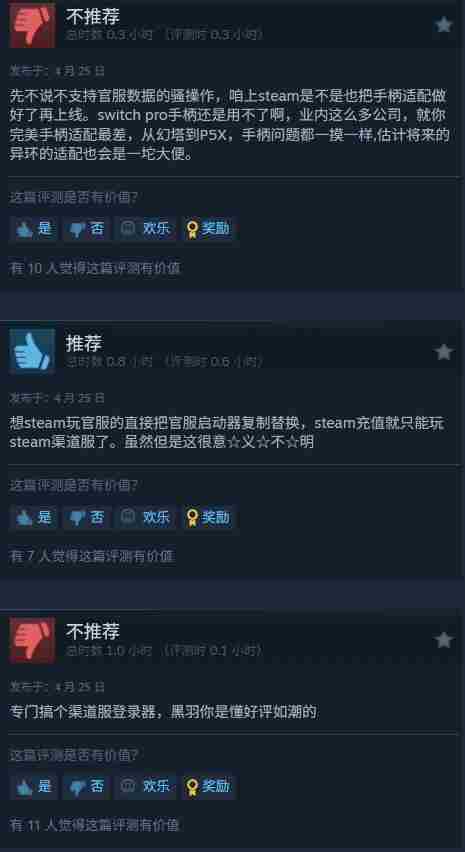
Task: Give 奖励 award to the recommended review
Action: [208, 517]
